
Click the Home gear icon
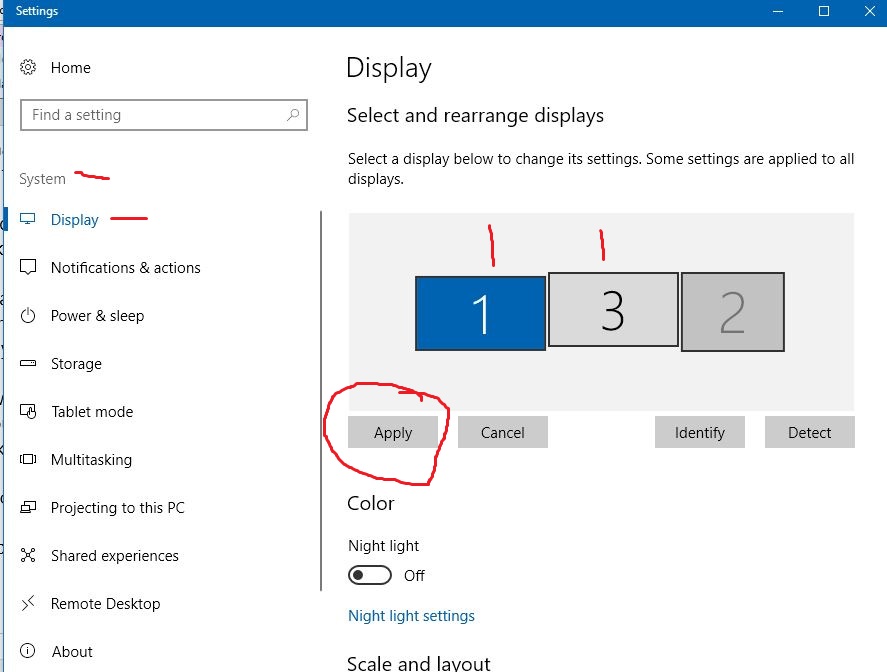(28, 67)
